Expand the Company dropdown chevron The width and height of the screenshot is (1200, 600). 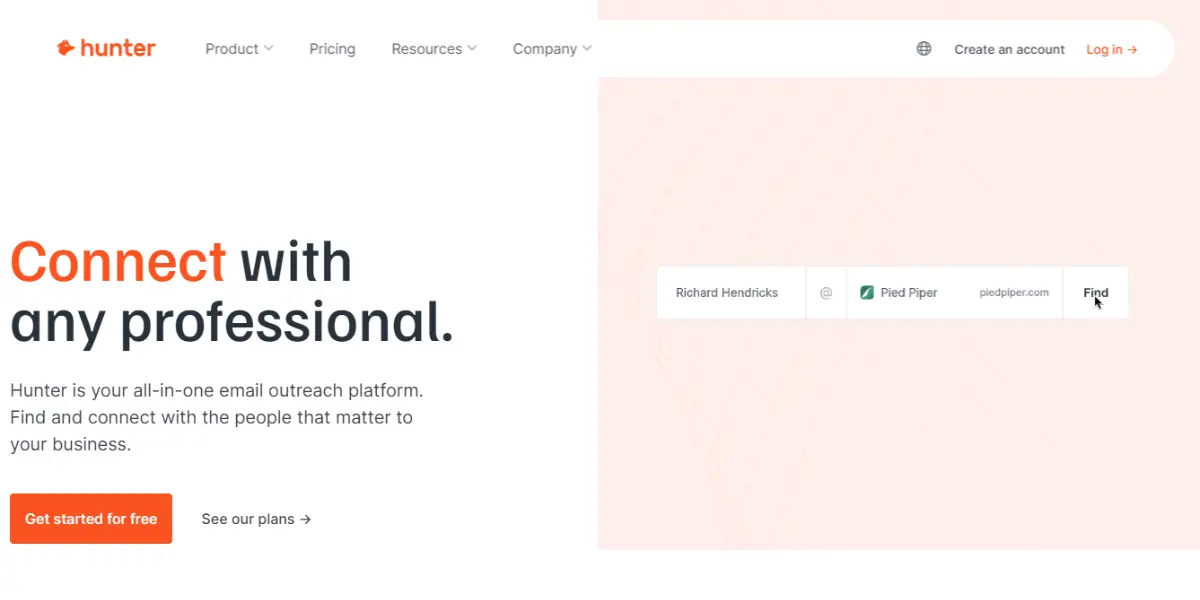click(587, 48)
